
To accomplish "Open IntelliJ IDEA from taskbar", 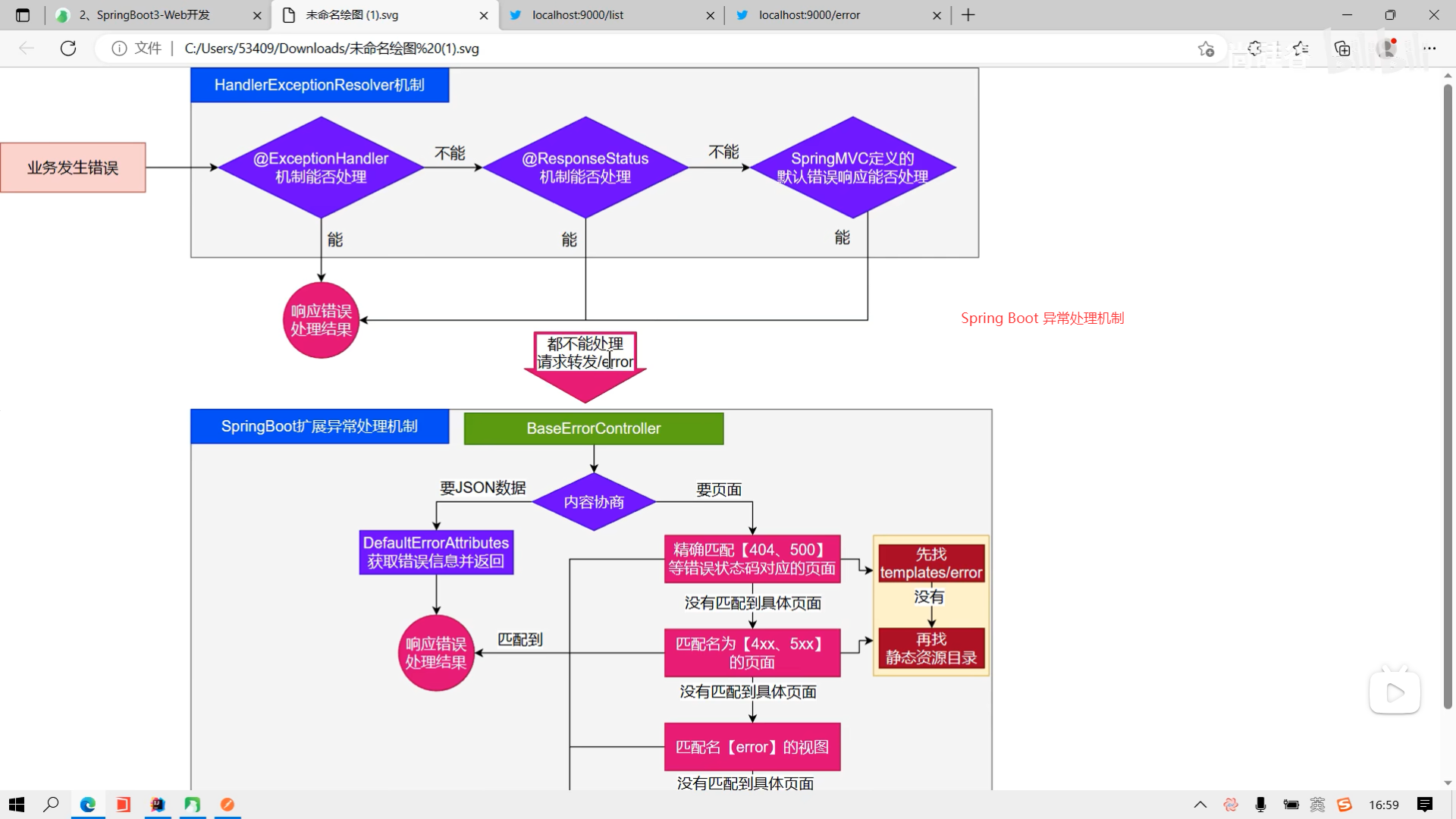I will [158, 805].
